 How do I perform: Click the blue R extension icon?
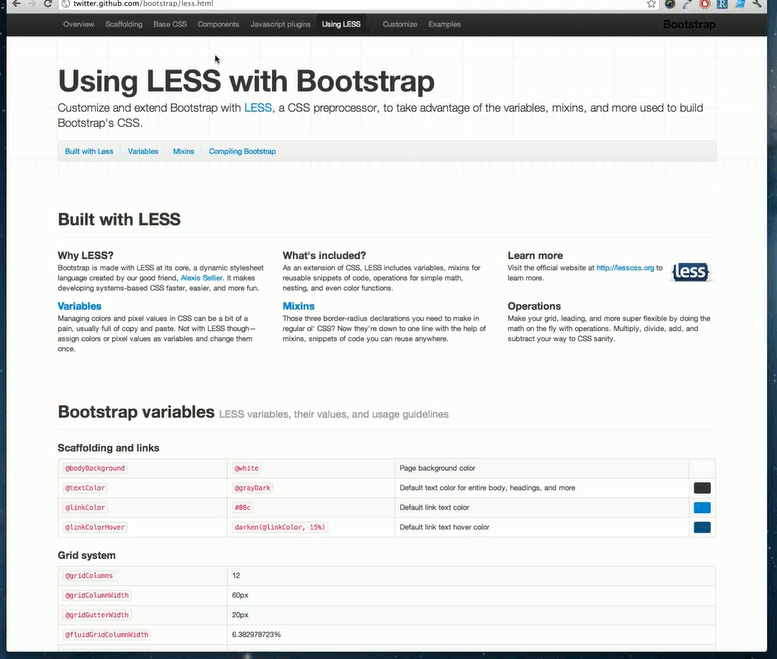tap(722, 4)
